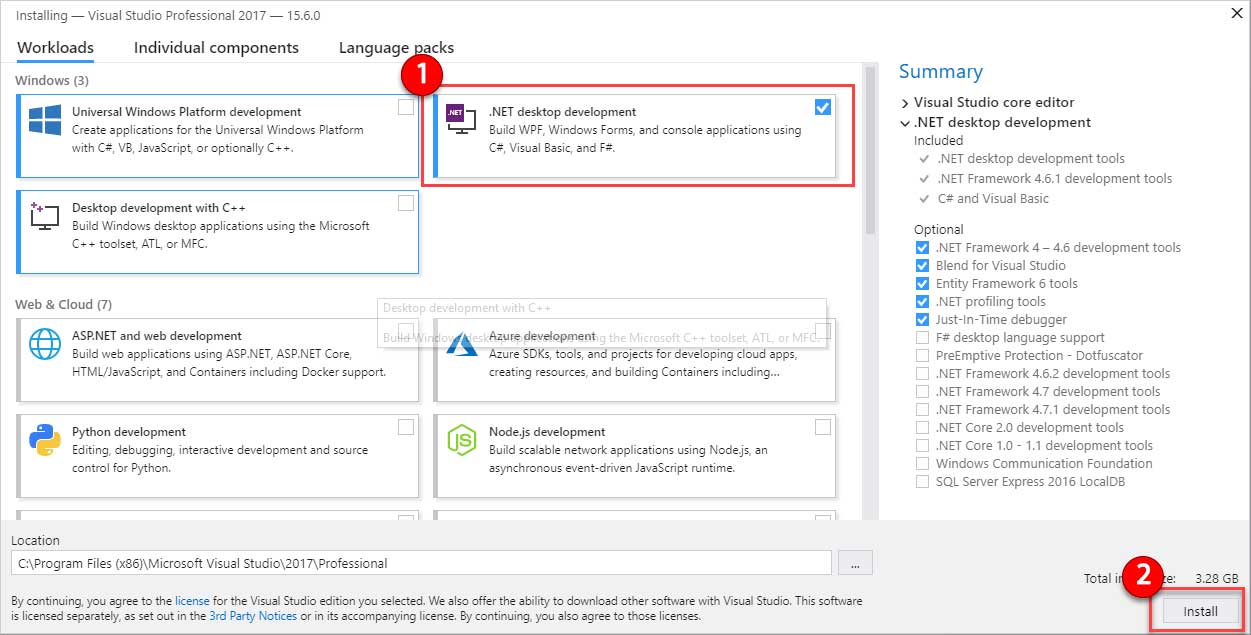
Task: Click the Azure development logo icon
Action: click(461, 344)
